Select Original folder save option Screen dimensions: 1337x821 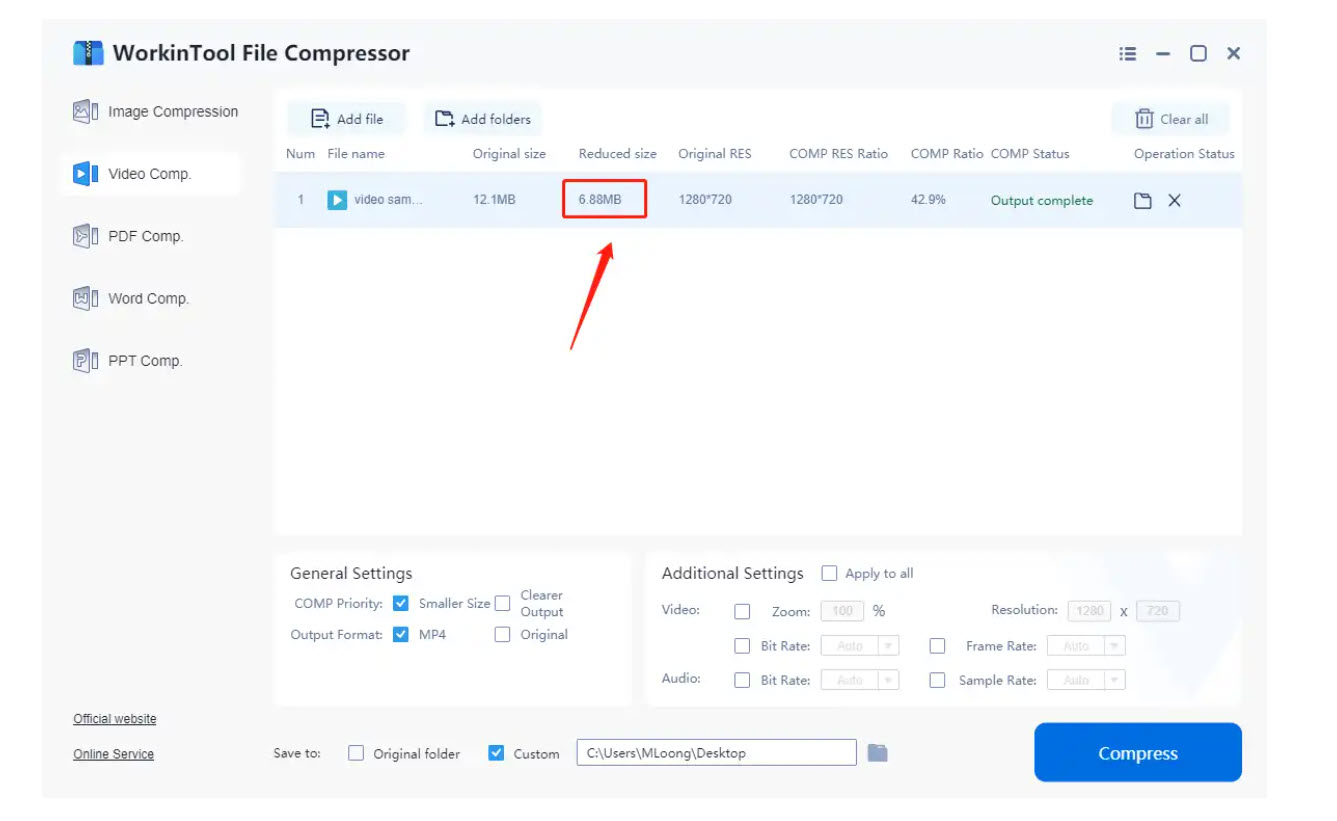356,753
